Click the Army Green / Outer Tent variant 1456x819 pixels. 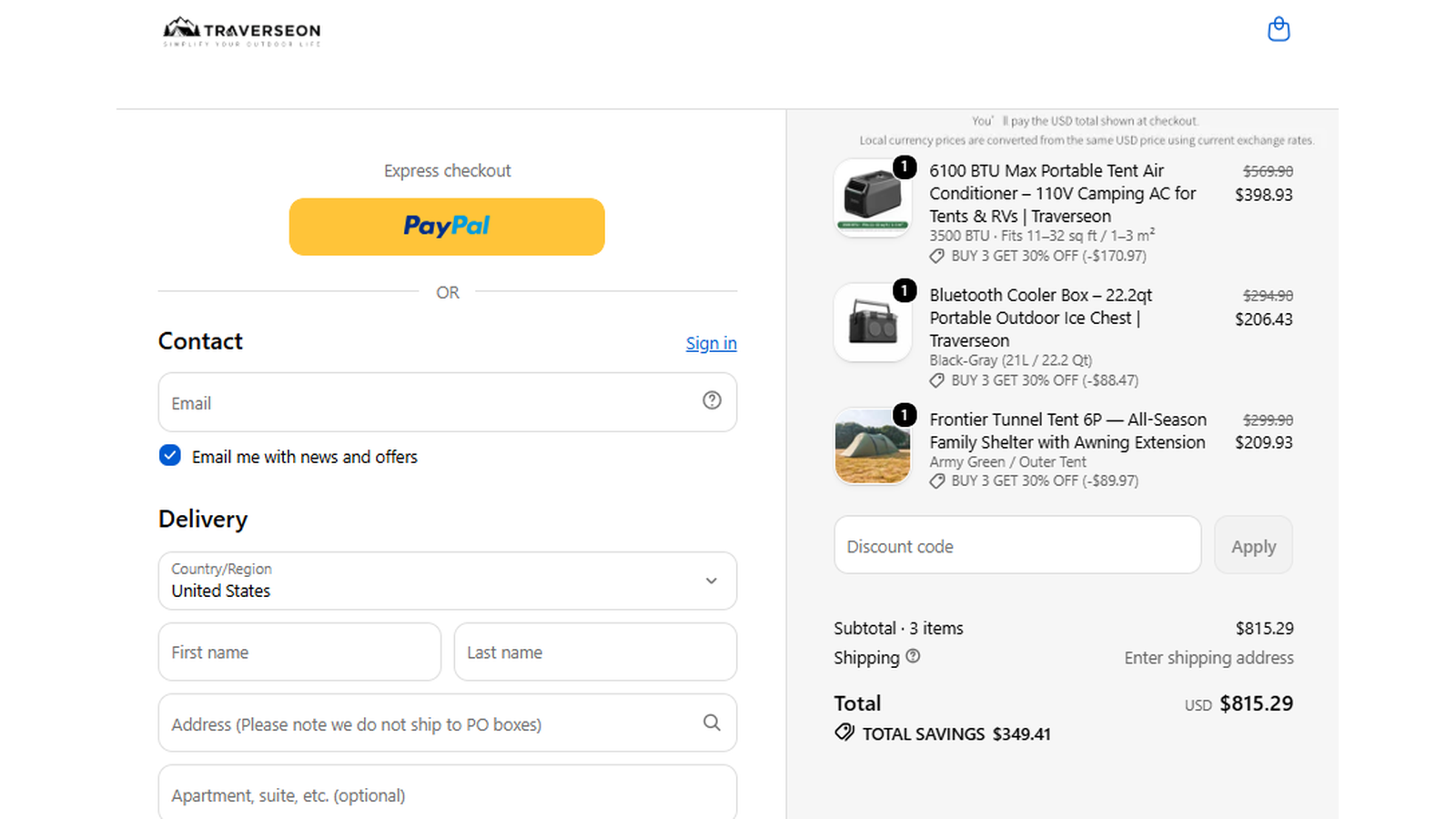[x=1007, y=462]
